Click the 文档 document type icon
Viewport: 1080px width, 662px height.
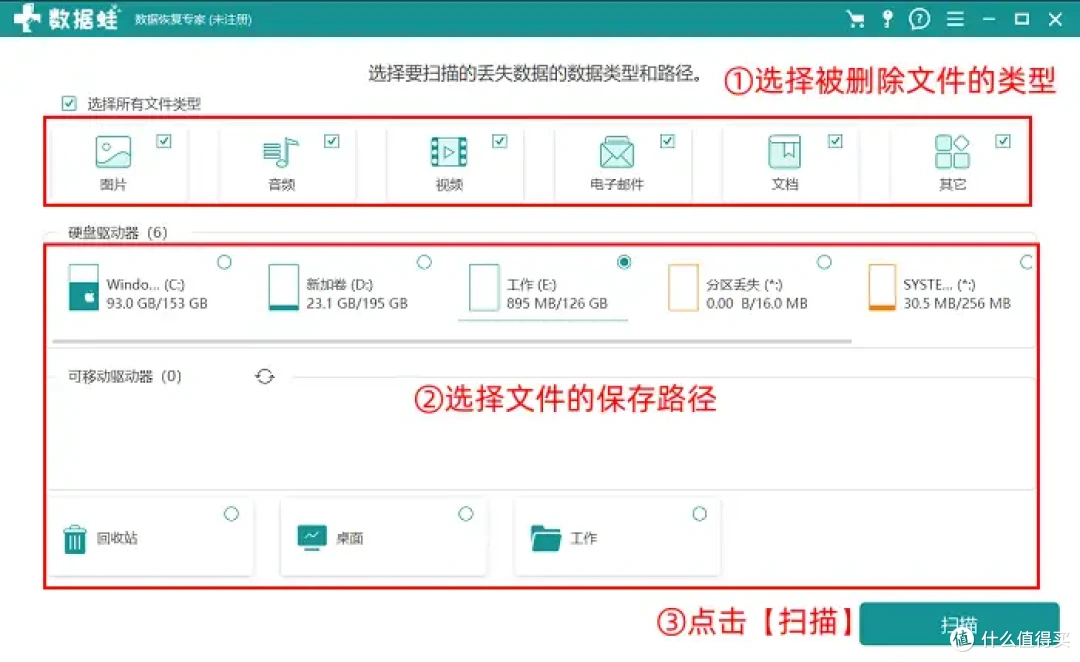785,153
